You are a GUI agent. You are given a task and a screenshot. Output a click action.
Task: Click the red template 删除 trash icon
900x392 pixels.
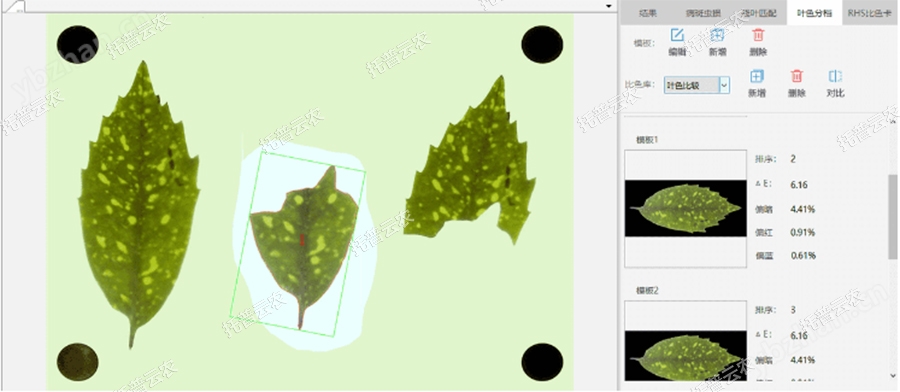[x=758, y=36]
